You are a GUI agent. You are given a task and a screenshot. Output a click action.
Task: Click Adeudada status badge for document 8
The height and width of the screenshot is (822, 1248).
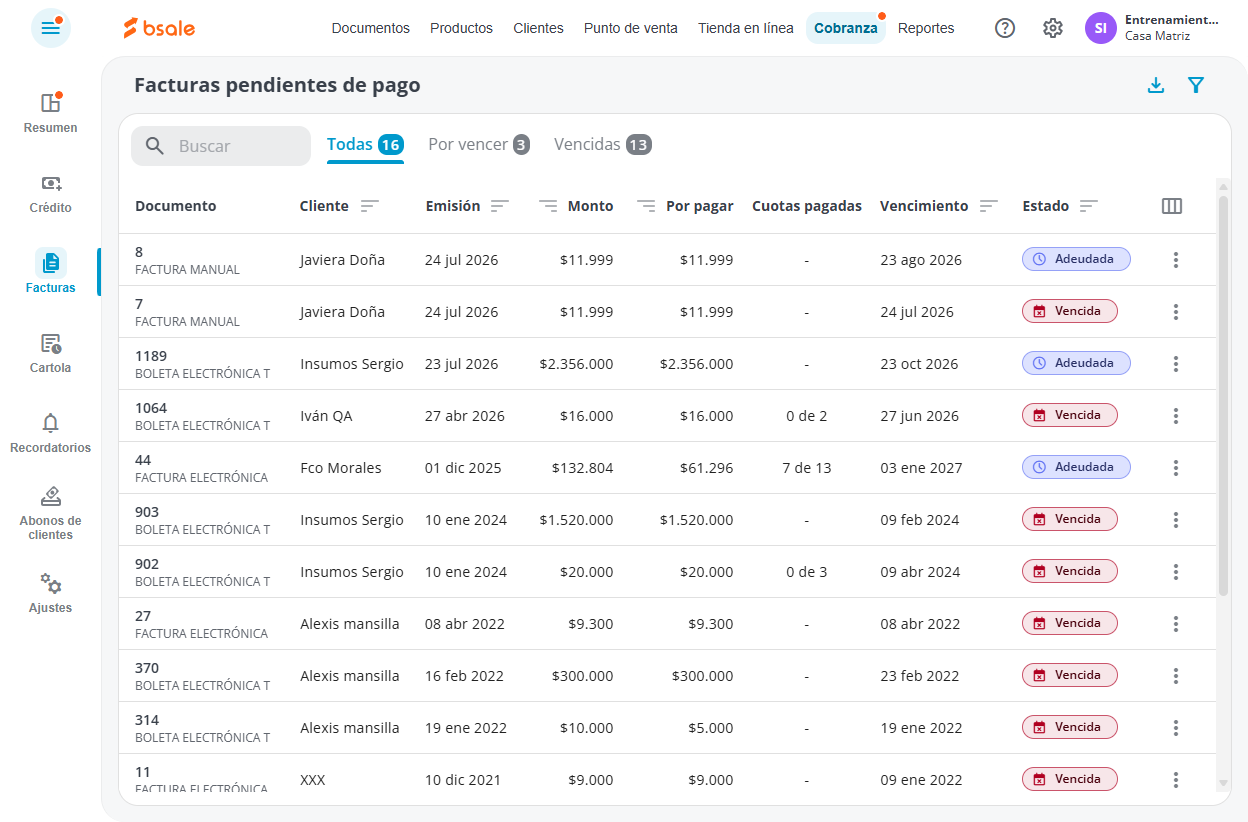click(x=1076, y=259)
